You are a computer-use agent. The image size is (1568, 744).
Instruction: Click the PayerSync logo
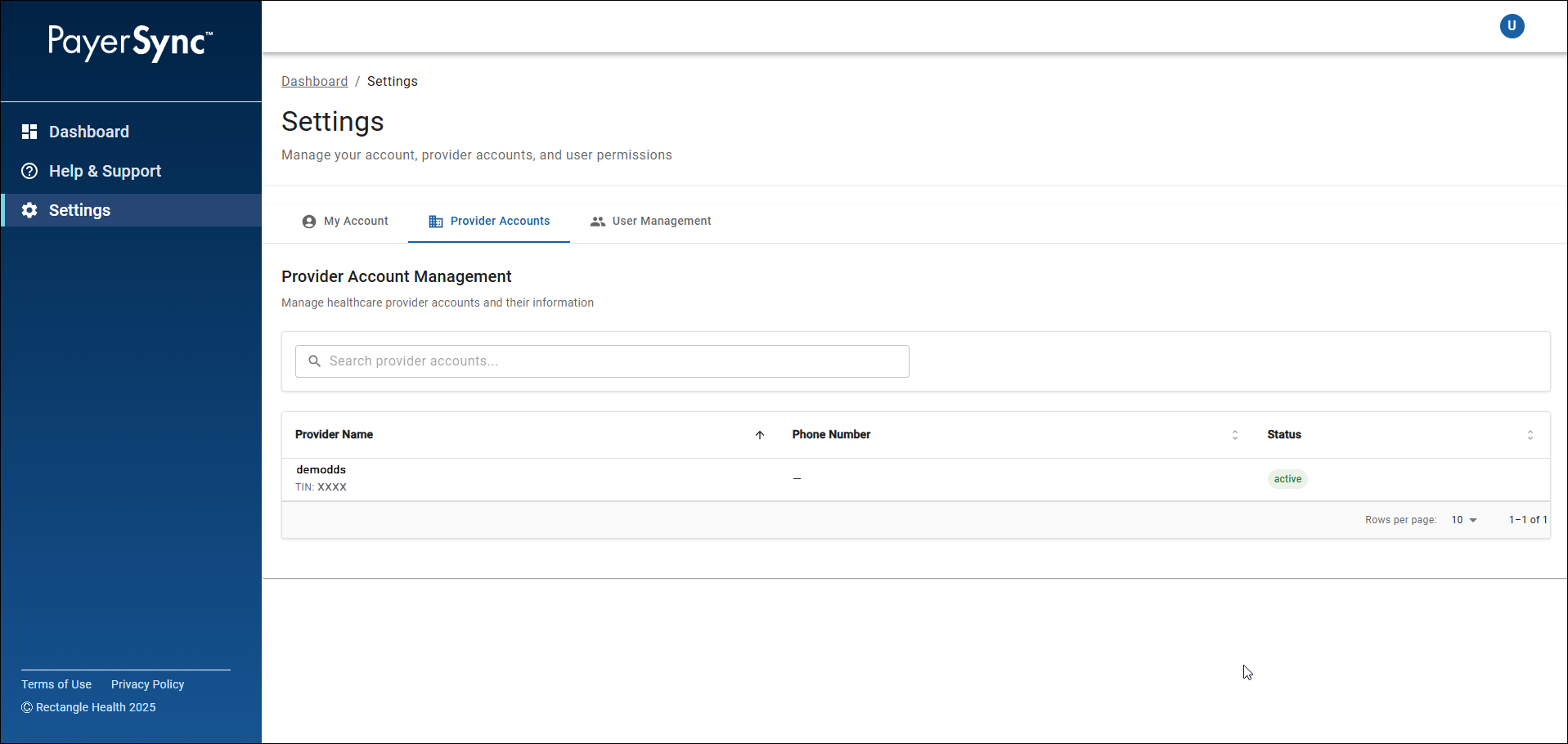(130, 43)
